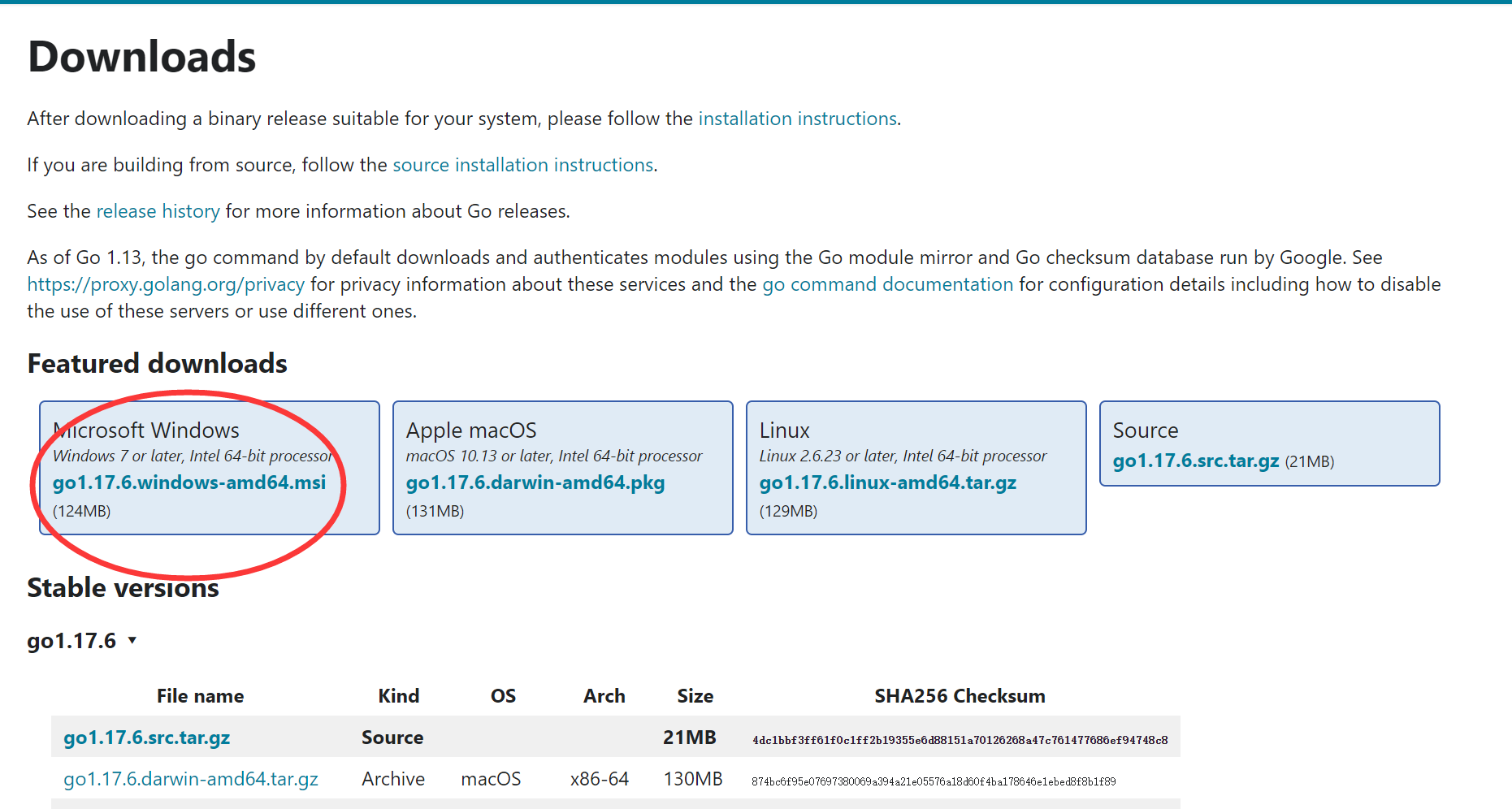Viewport: 1512px width, 809px height.
Task: Click the Linux 2.6.23 or later description
Action: [903, 456]
